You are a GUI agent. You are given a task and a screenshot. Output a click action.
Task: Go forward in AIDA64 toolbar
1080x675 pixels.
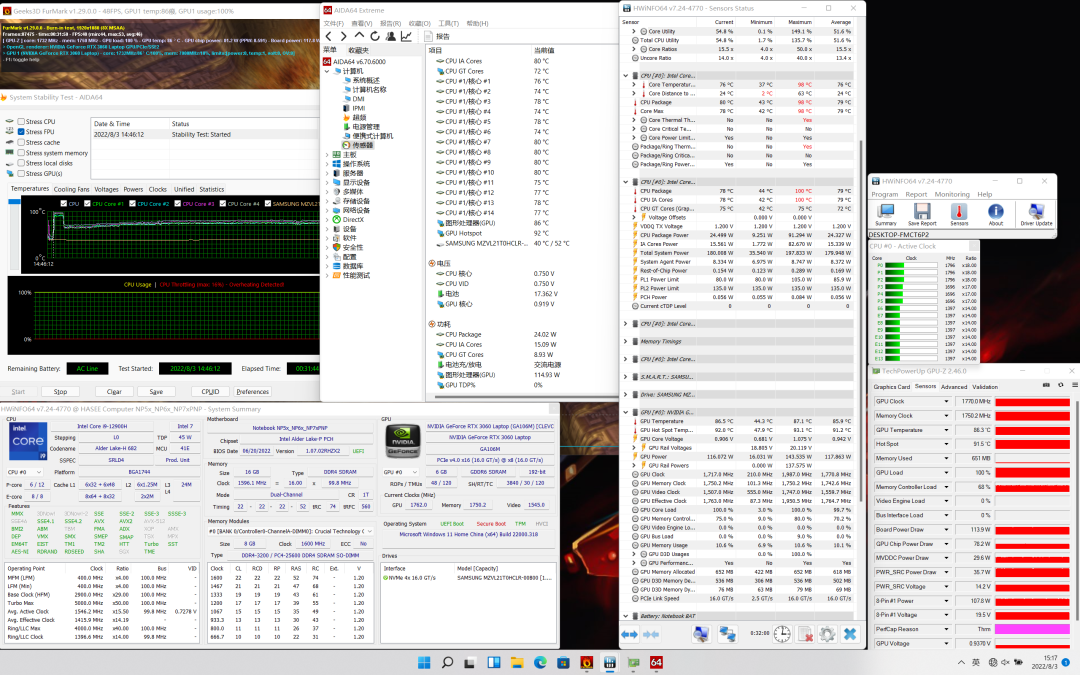[x=343, y=37]
